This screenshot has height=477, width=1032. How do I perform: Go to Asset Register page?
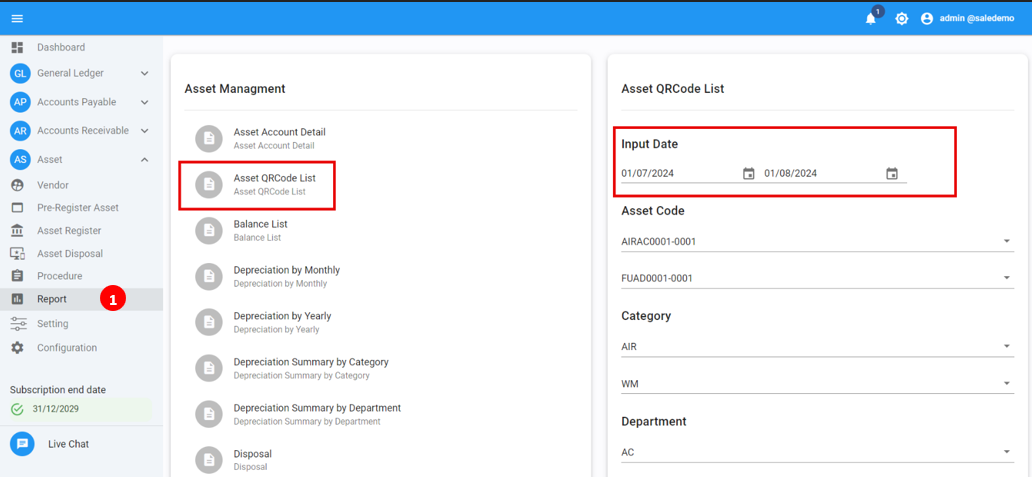pyautogui.click(x=69, y=231)
